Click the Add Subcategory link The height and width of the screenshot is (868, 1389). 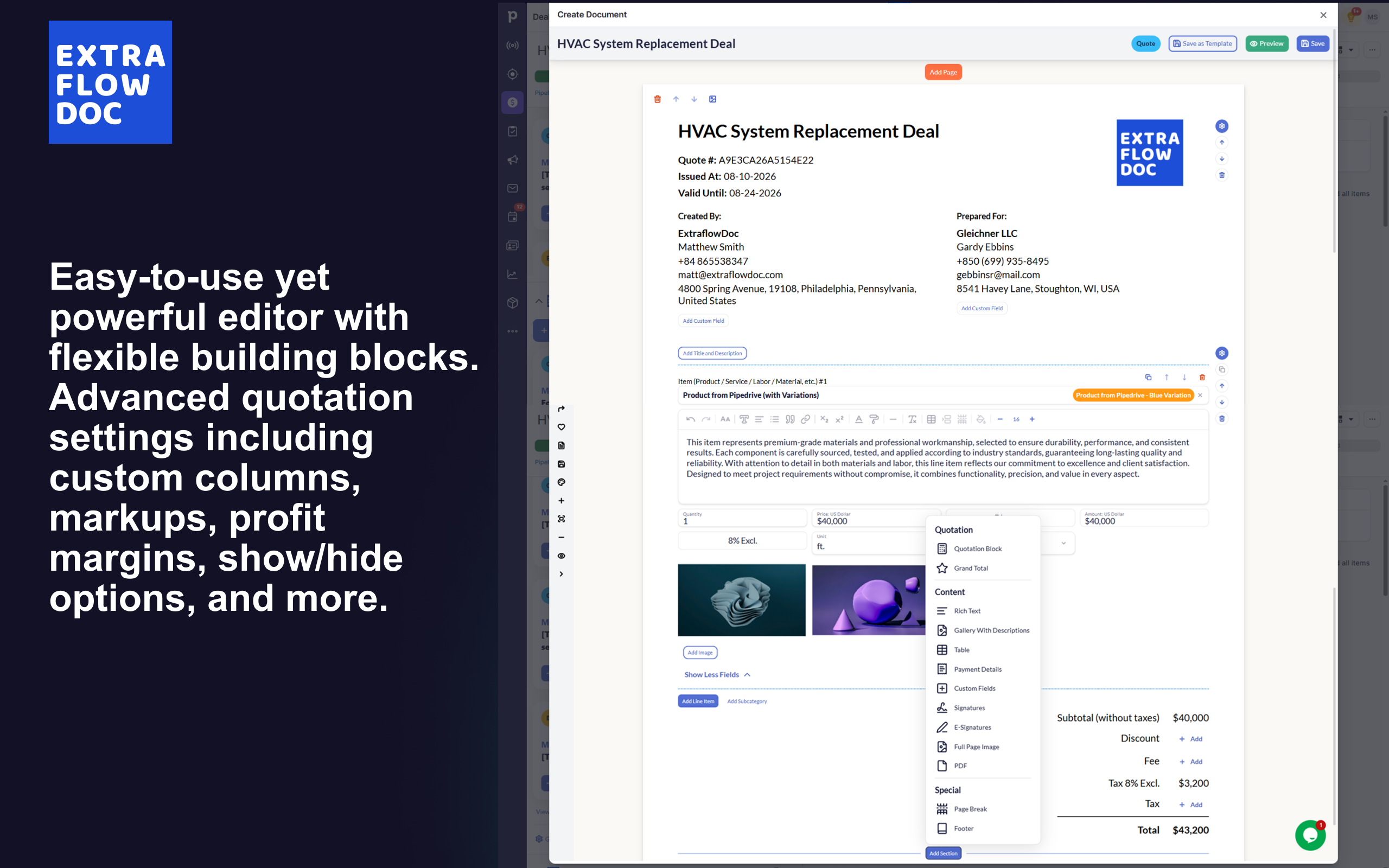point(747,701)
